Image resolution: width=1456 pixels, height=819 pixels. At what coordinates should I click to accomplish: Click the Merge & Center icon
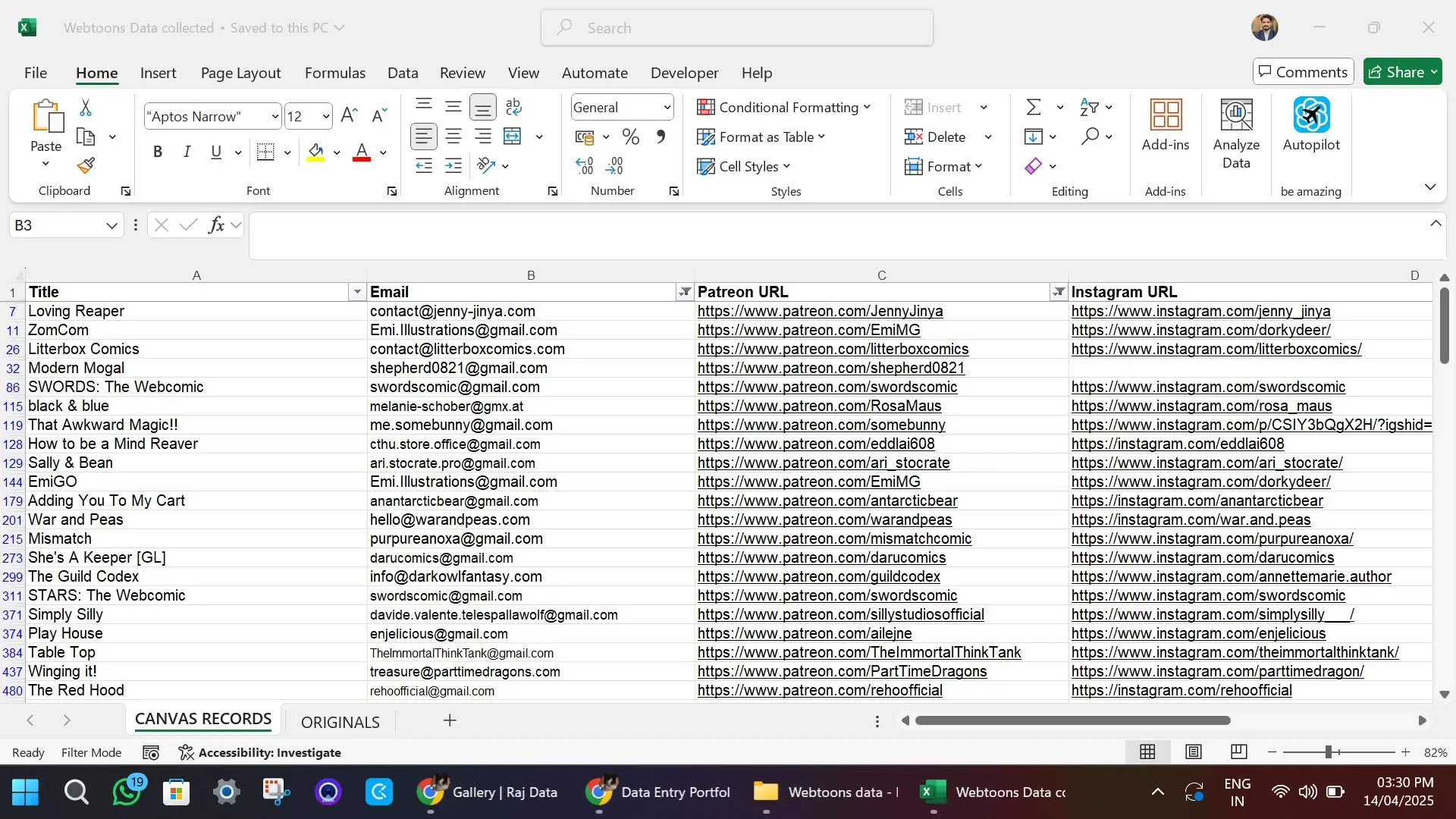point(513,136)
